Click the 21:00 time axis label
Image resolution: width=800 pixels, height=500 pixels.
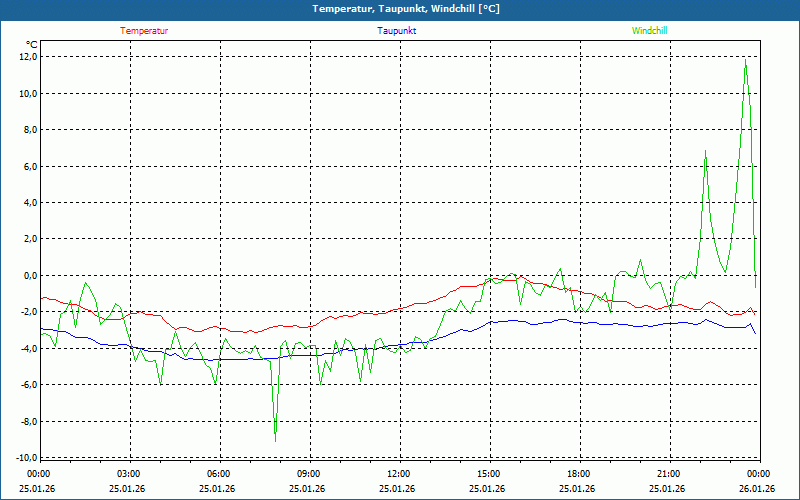click(x=668, y=474)
